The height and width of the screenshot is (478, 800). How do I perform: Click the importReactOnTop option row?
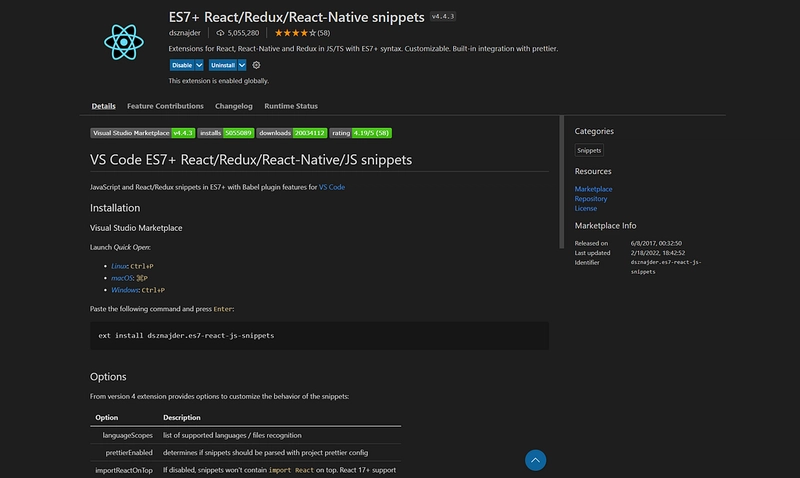[245, 470]
